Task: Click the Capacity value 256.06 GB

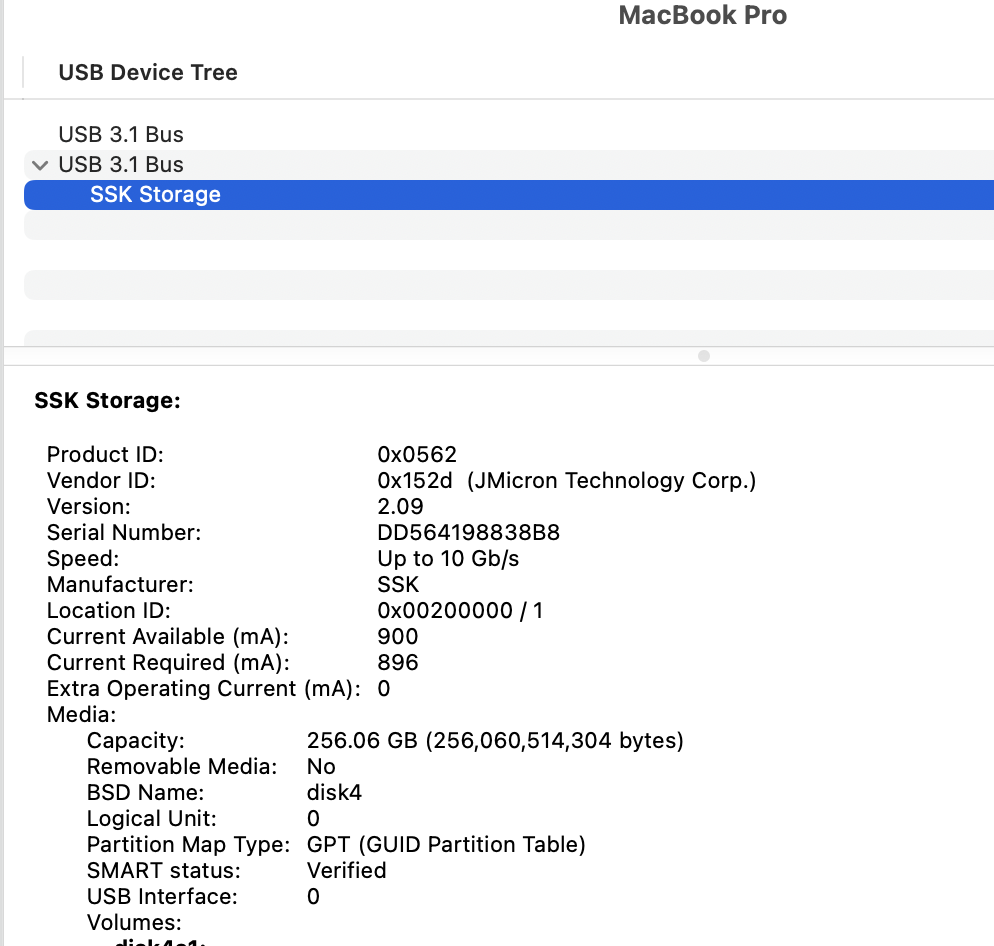Action: tap(495, 741)
